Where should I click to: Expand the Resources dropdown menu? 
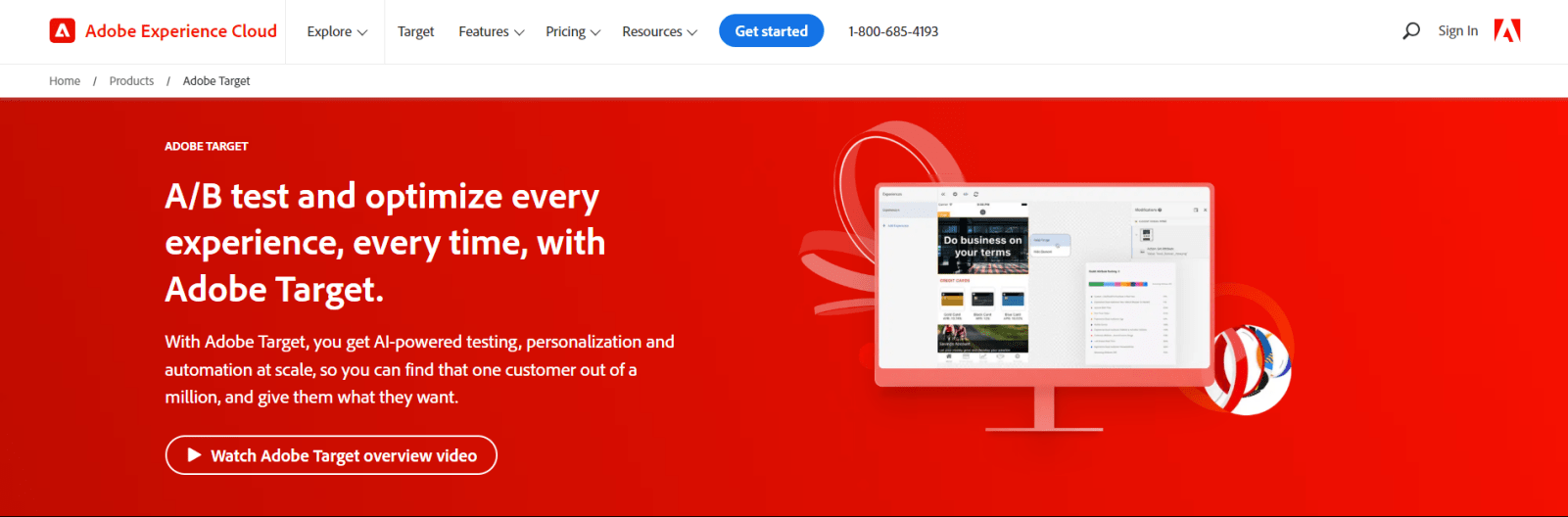(x=660, y=31)
